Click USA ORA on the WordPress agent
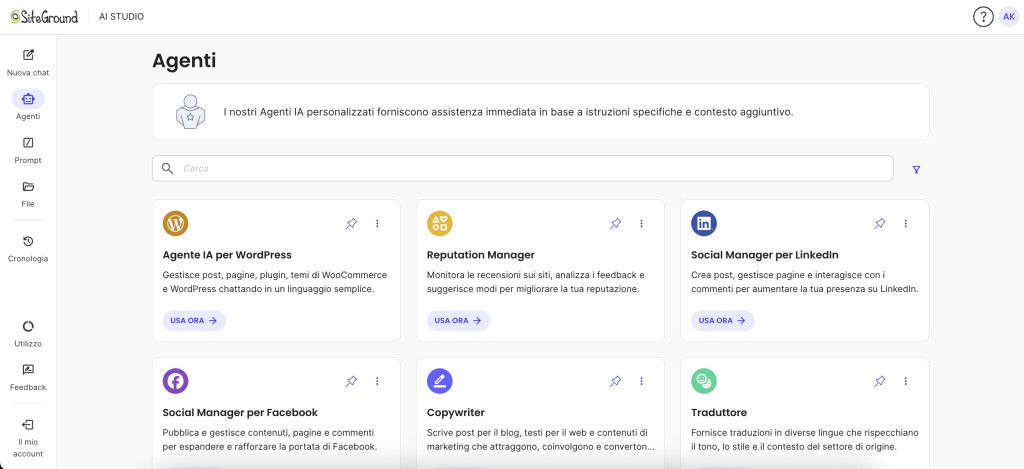1024x469 pixels. click(x=194, y=321)
